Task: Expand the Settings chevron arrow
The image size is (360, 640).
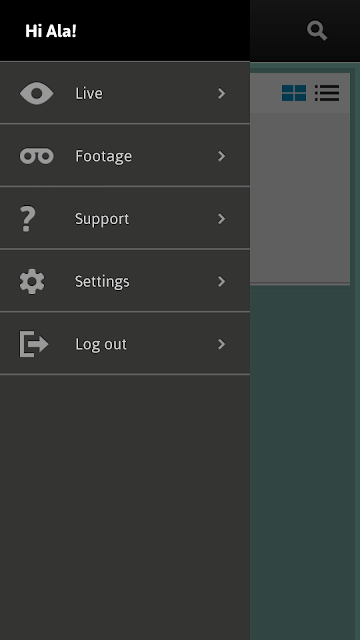Action: tap(222, 281)
